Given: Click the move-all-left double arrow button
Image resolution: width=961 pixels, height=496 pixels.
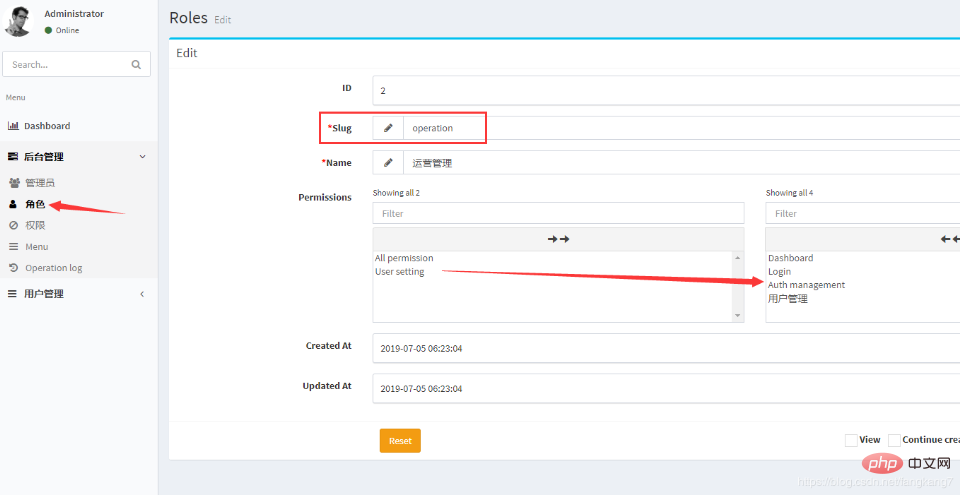Looking at the screenshot, I should pos(950,239).
